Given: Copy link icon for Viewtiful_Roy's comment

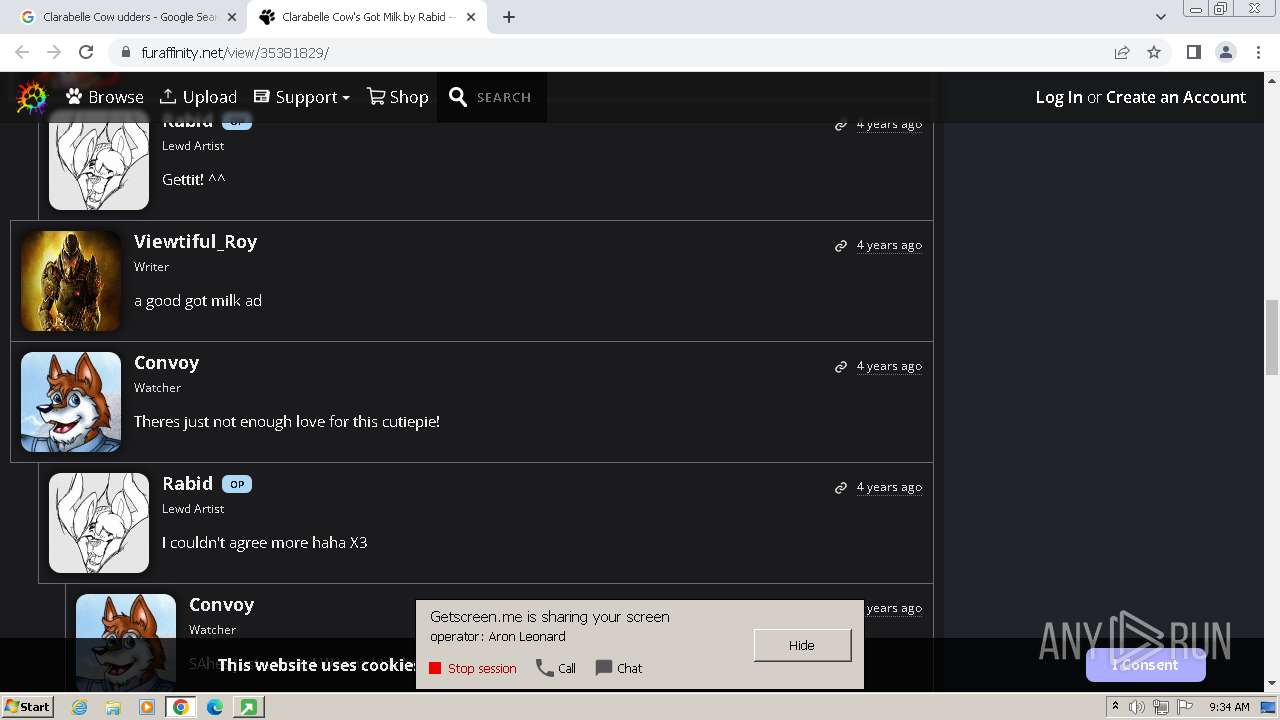Looking at the screenshot, I should (841, 246).
